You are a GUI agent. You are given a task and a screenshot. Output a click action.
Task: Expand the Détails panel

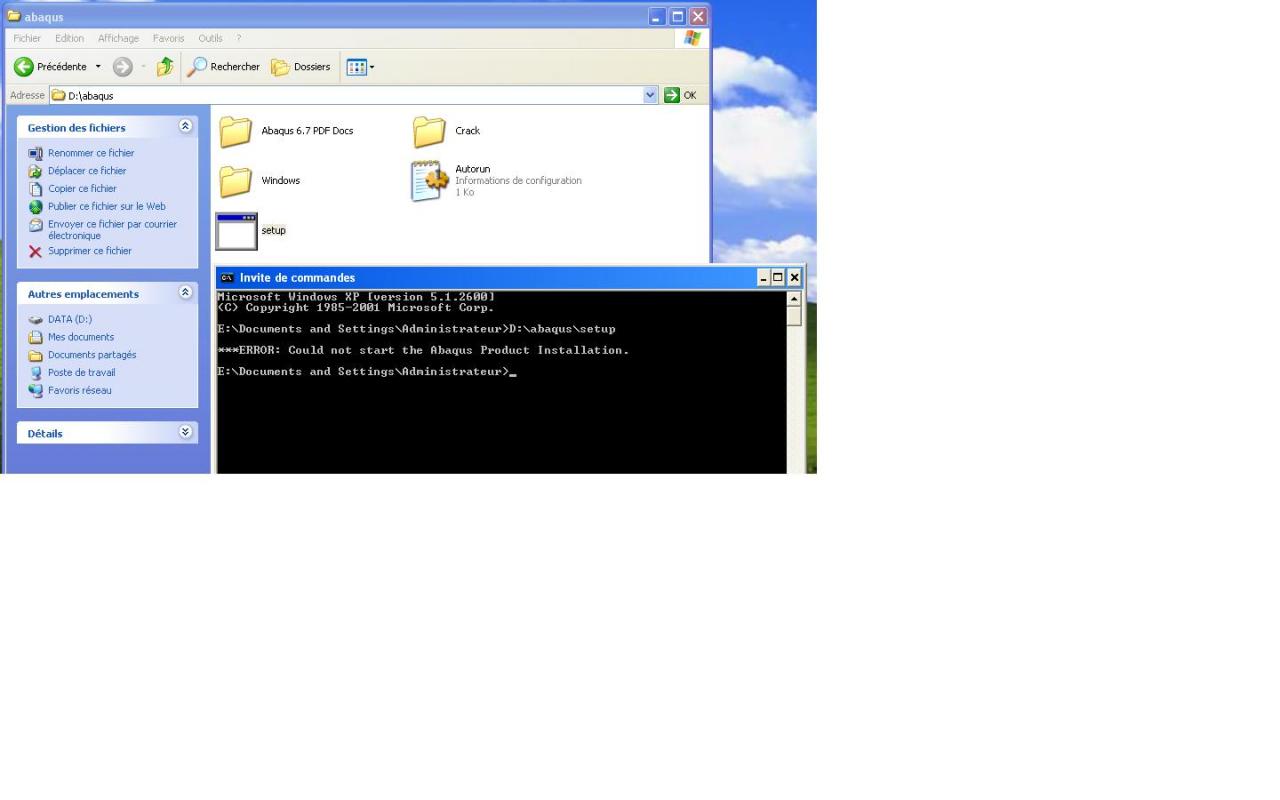[185, 433]
